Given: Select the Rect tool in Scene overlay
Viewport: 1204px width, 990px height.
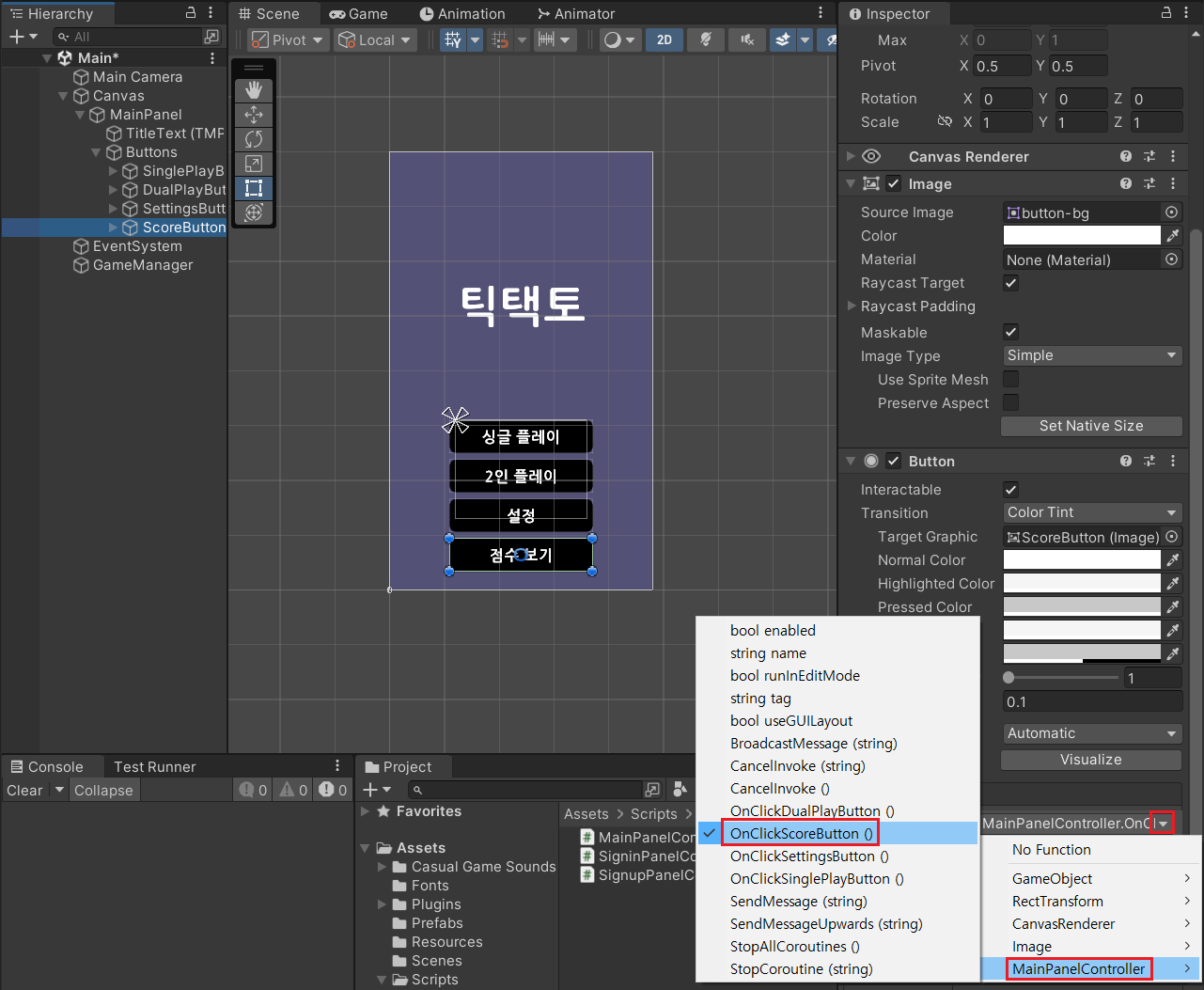Looking at the screenshot, I should (254, 188).
